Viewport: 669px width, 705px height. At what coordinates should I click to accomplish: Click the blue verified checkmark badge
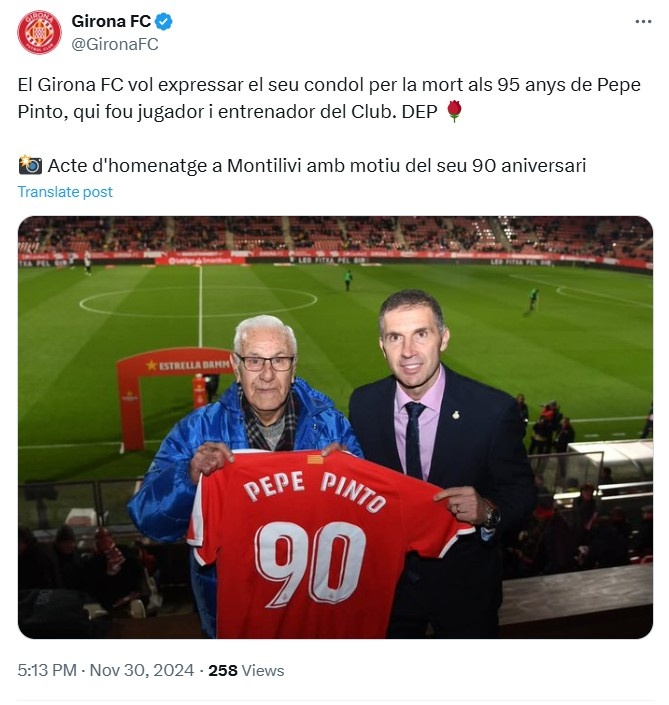[x=164, y=21]
